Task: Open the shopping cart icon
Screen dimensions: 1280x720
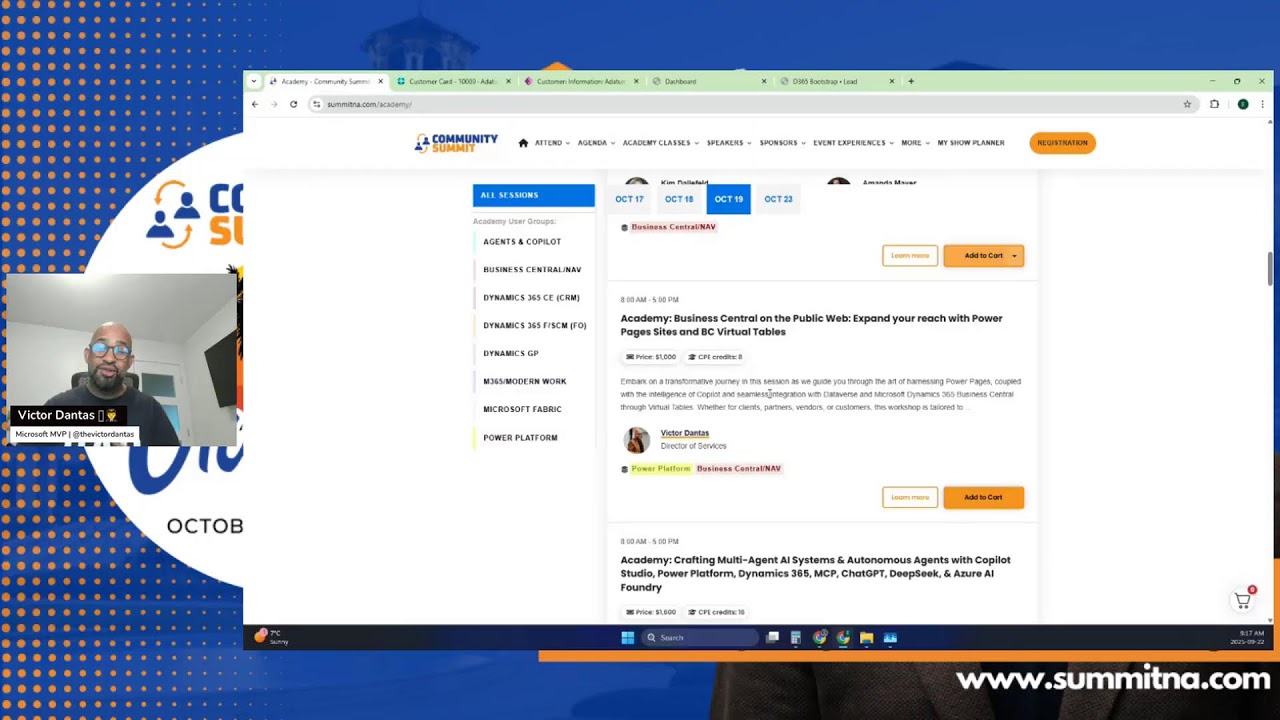Action: point(1242,600)
